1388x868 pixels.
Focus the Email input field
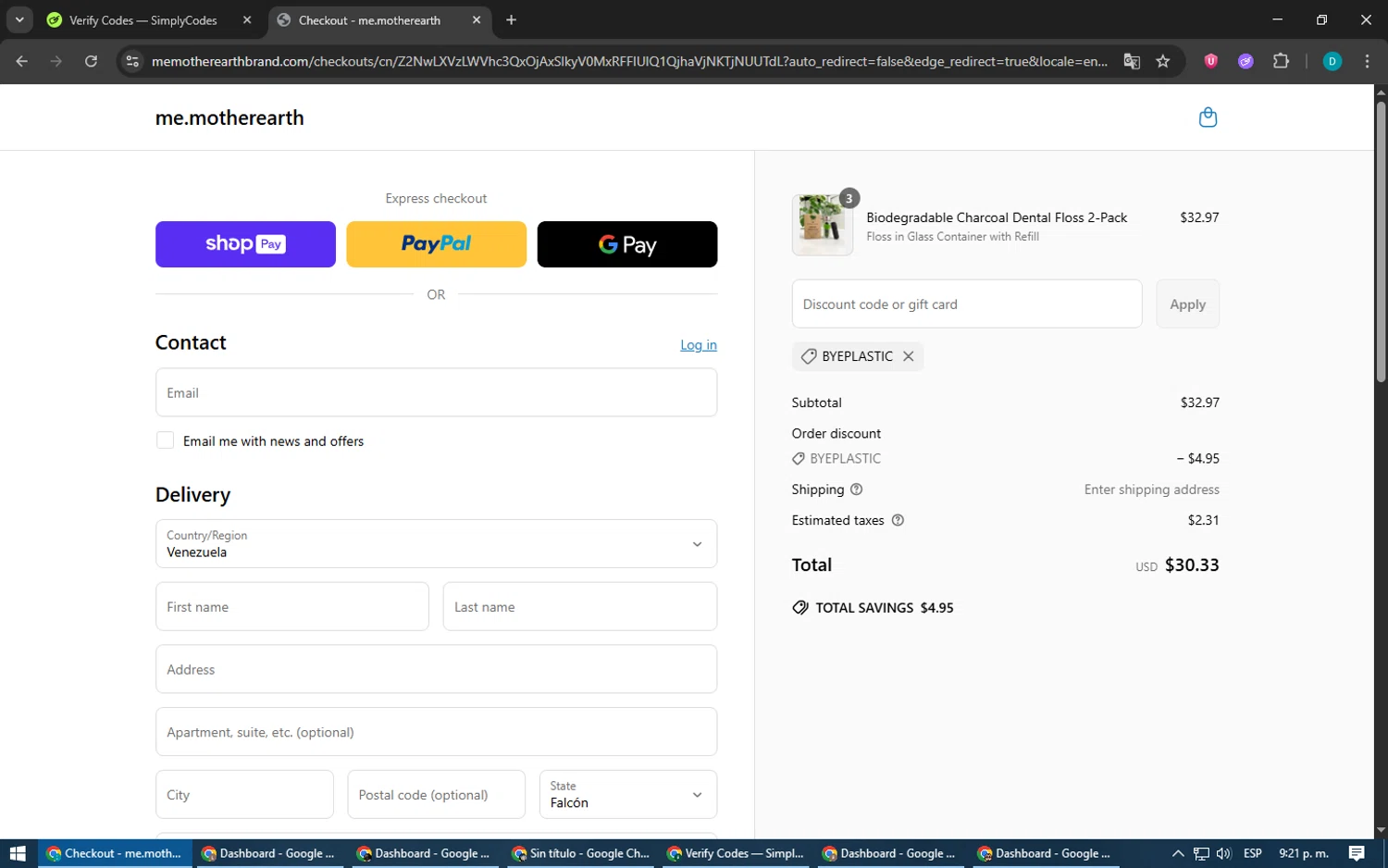click(436, 392)
